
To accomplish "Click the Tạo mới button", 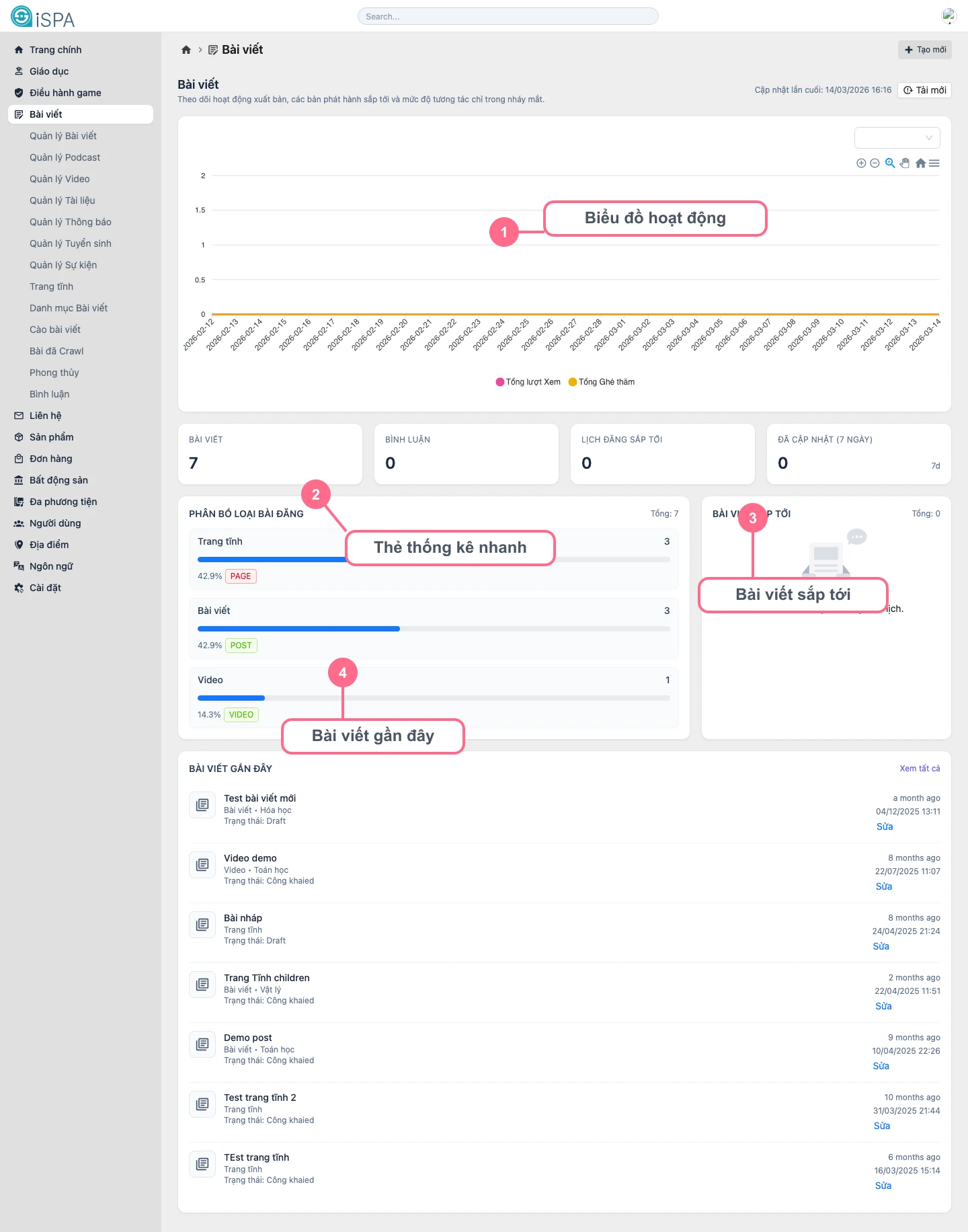I will (925, 50).
